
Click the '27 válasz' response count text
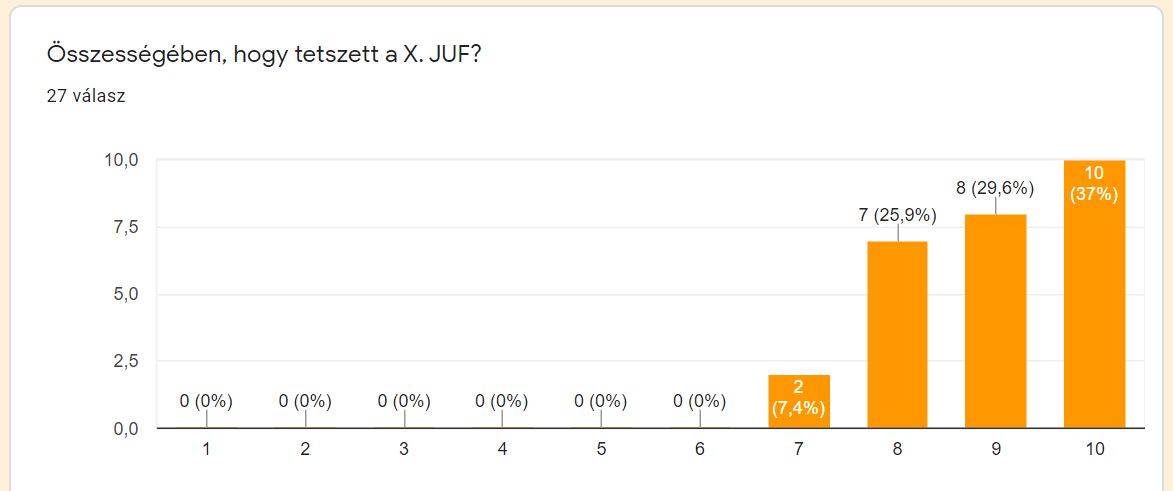coord(86,97)
